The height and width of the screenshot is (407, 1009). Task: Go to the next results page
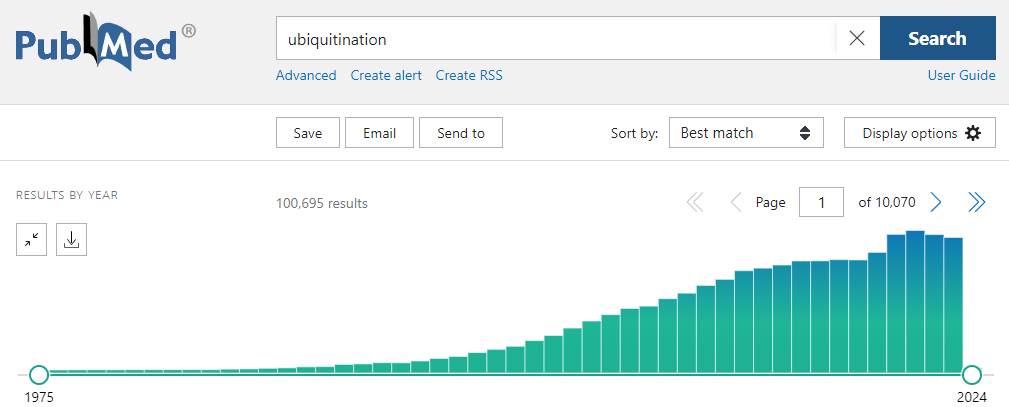click(x=936, y=203)
